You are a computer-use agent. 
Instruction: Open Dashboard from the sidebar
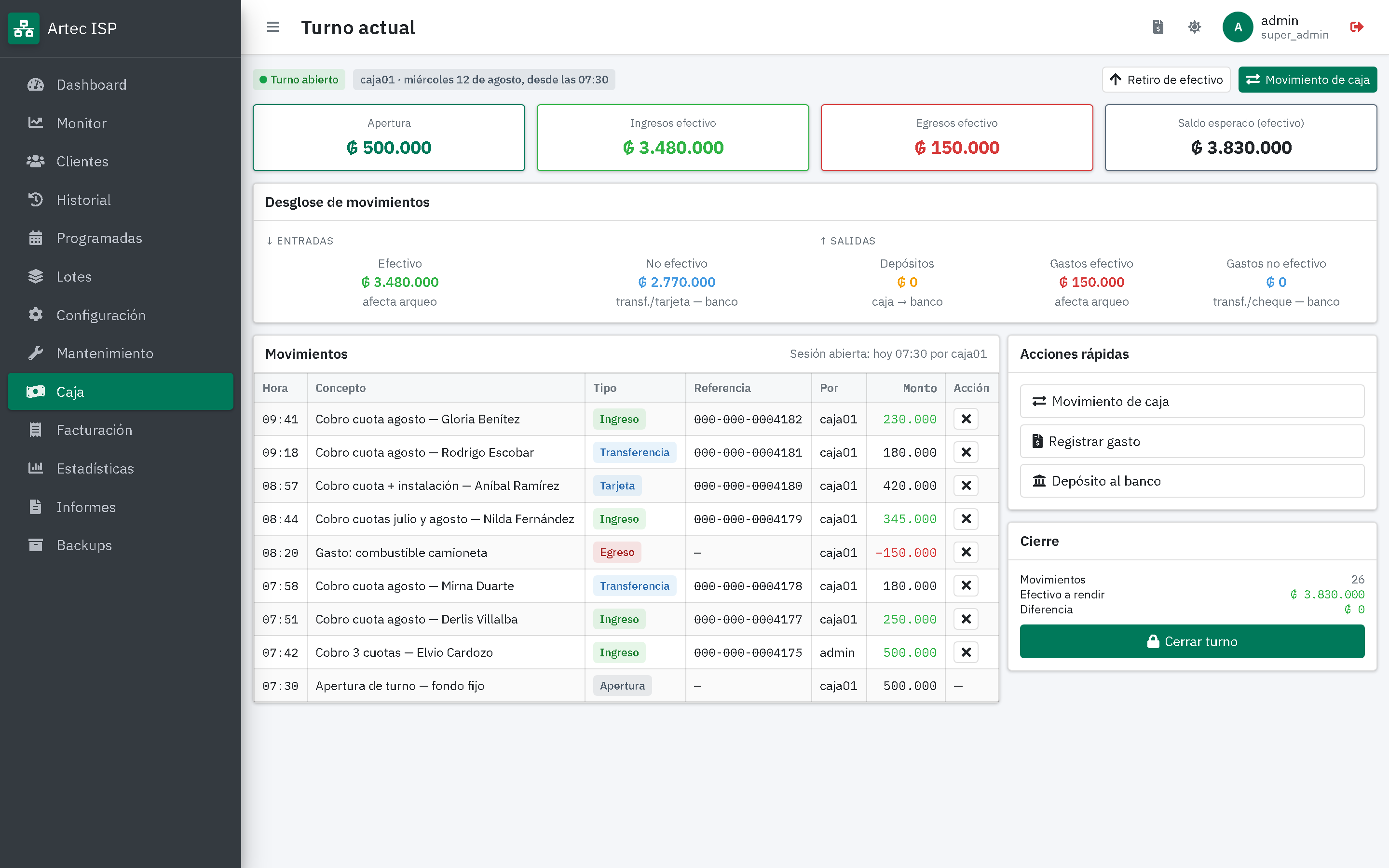121,84
